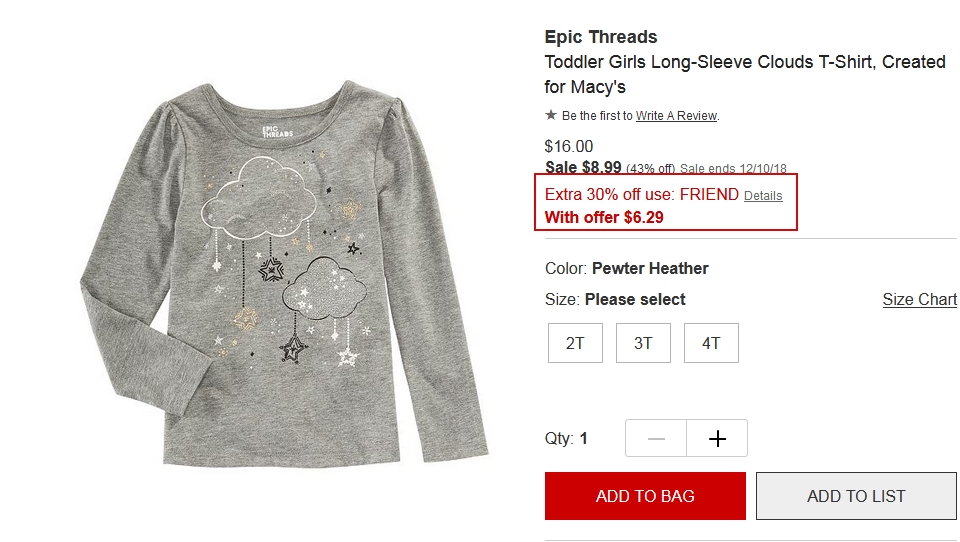This screenshot has width=960, height=542.
Task: Select size 2T
Action: pos(575,343)
